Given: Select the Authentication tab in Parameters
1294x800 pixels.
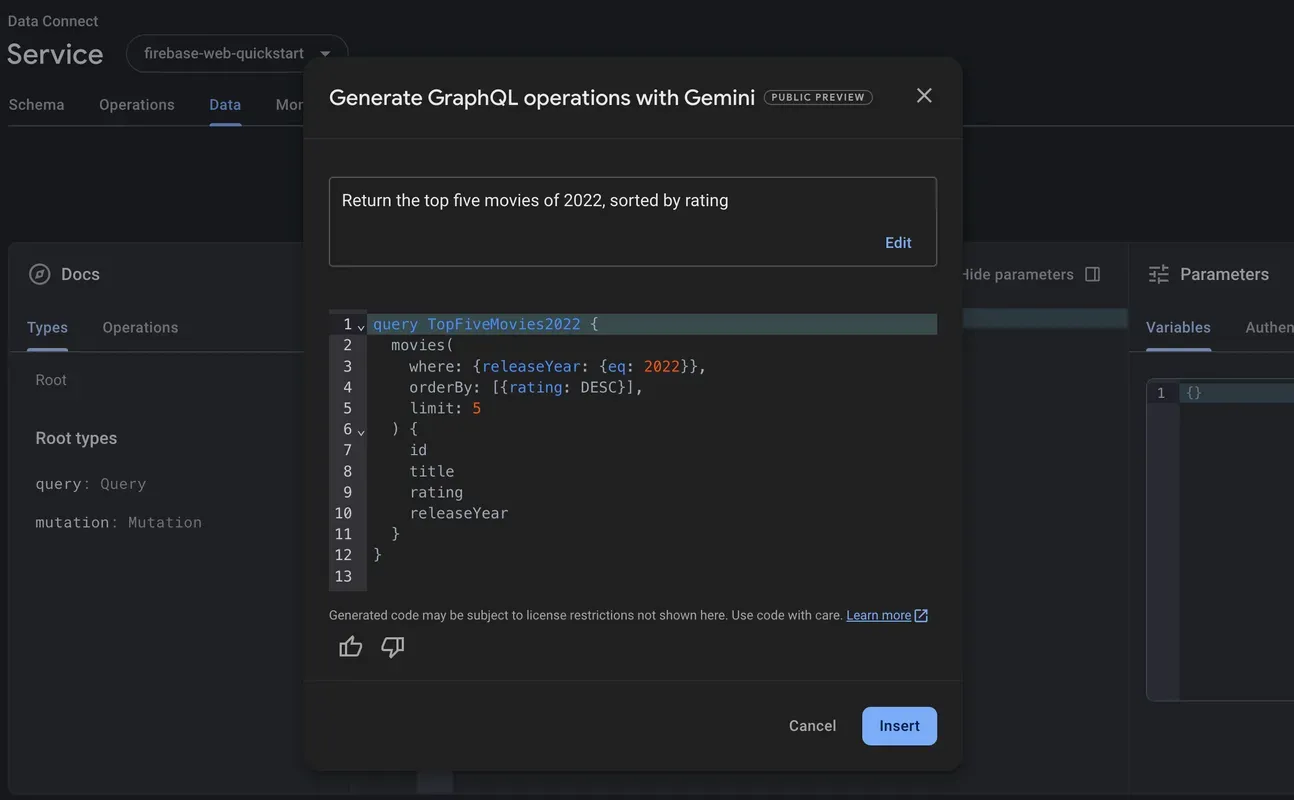Looking at the screenshot, I should coord(1269,327).
